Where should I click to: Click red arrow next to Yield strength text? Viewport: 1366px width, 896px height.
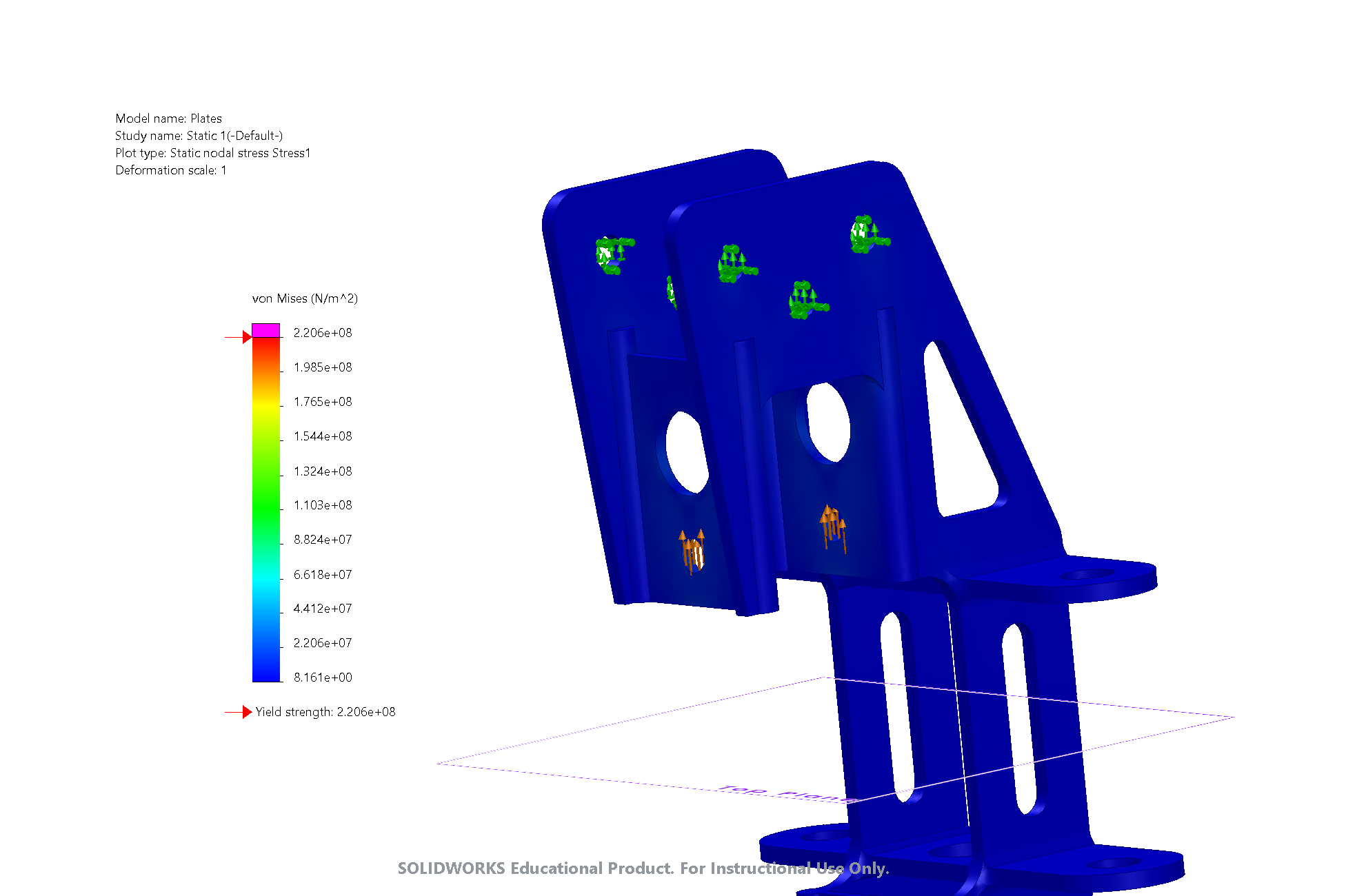[x=246, y=712]
